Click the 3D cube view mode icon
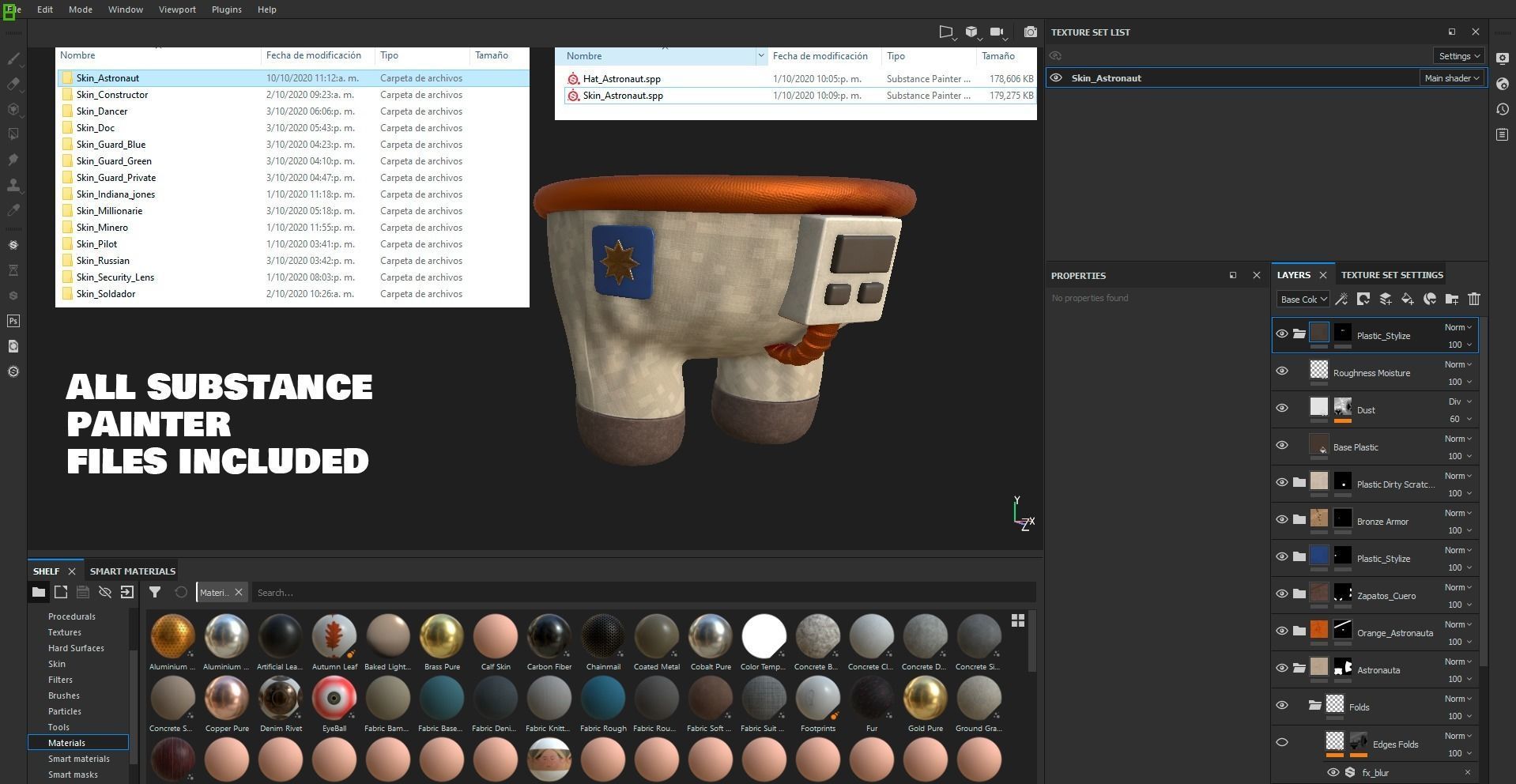 pos(971,32)
